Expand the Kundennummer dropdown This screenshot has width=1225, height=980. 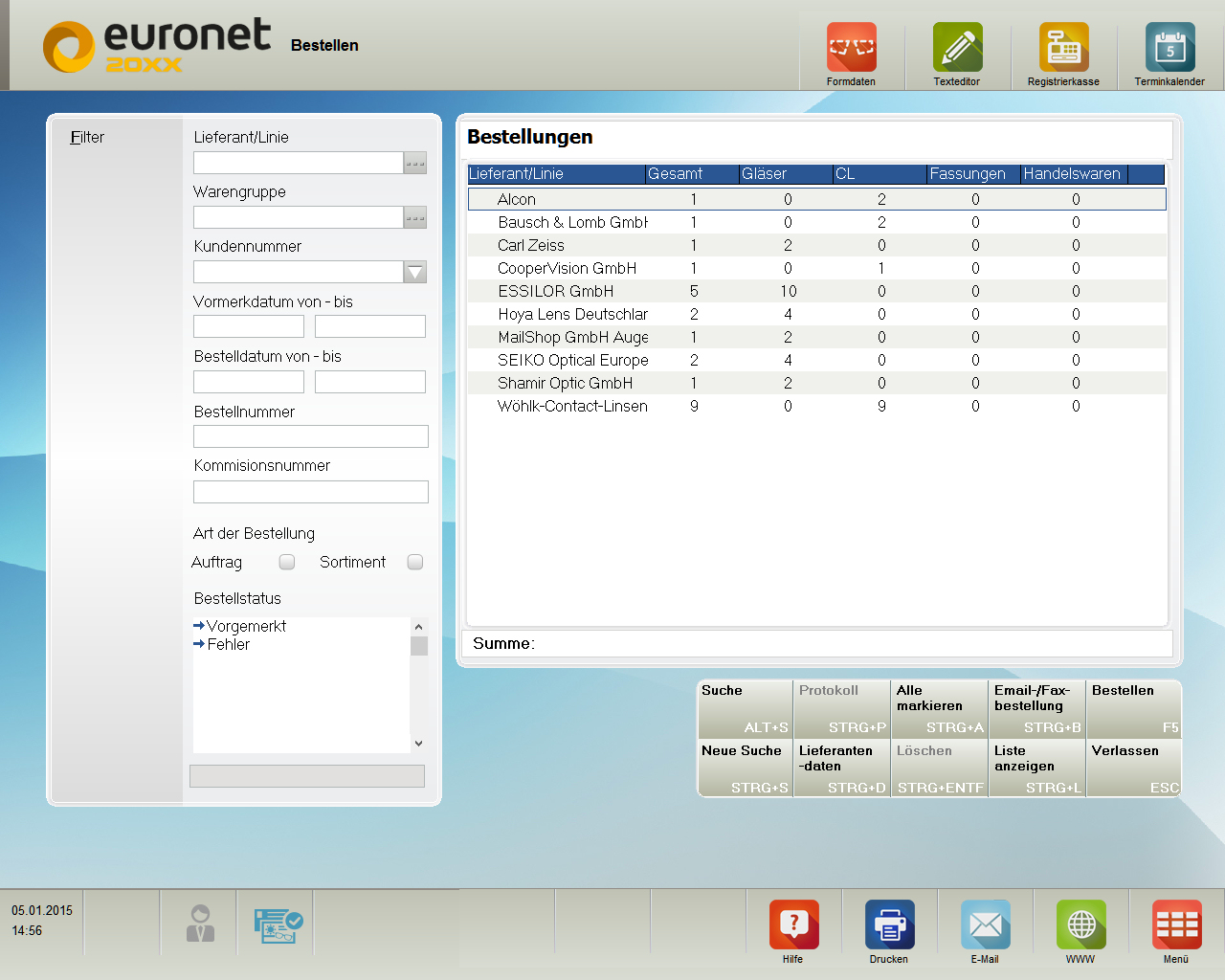click(x=415, y=272)
